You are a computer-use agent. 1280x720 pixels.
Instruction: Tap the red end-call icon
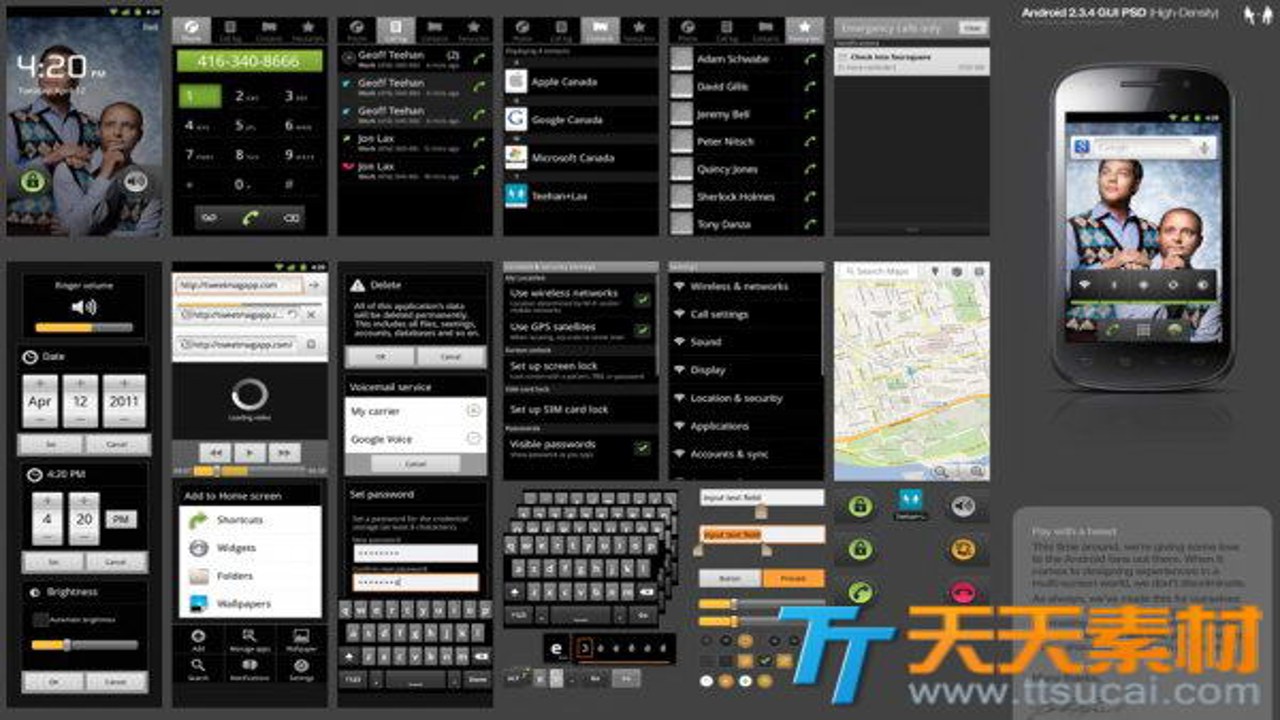pos(963,591)
